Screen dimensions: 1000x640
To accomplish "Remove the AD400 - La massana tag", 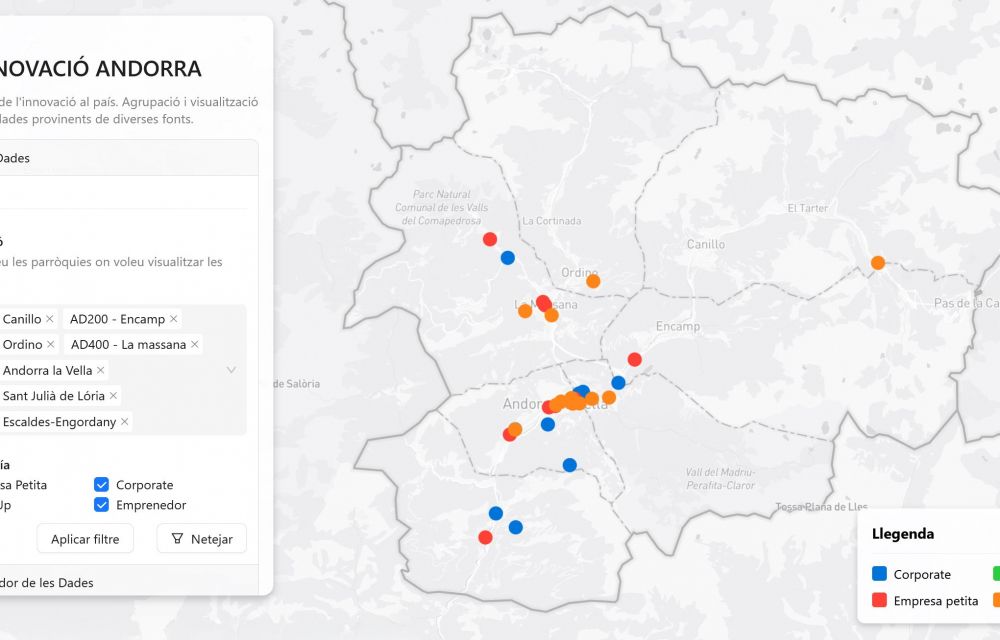I will point(195,345).
